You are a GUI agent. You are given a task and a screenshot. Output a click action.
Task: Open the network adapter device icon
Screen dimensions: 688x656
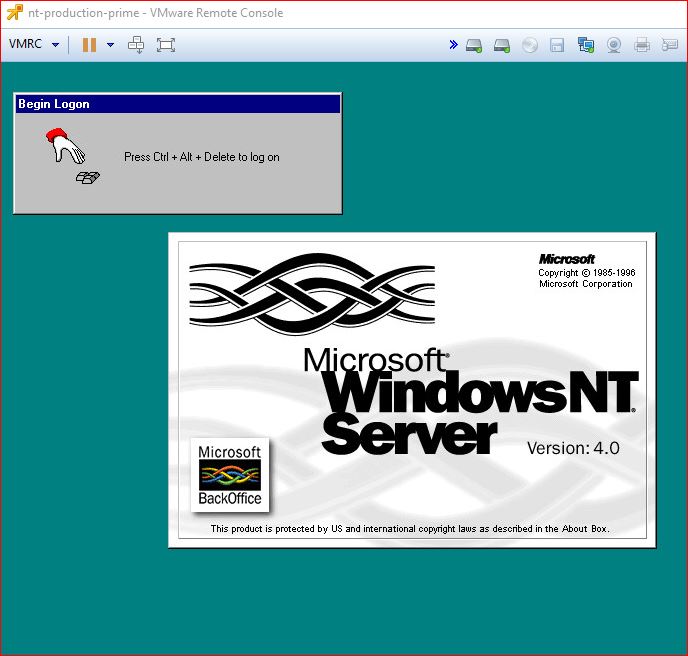(586, 45)
